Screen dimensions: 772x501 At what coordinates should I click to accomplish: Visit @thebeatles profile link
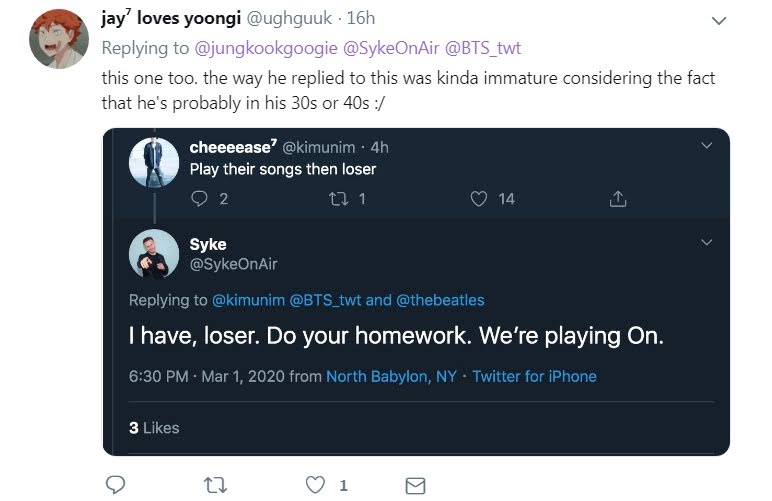[x=439, y=300]
